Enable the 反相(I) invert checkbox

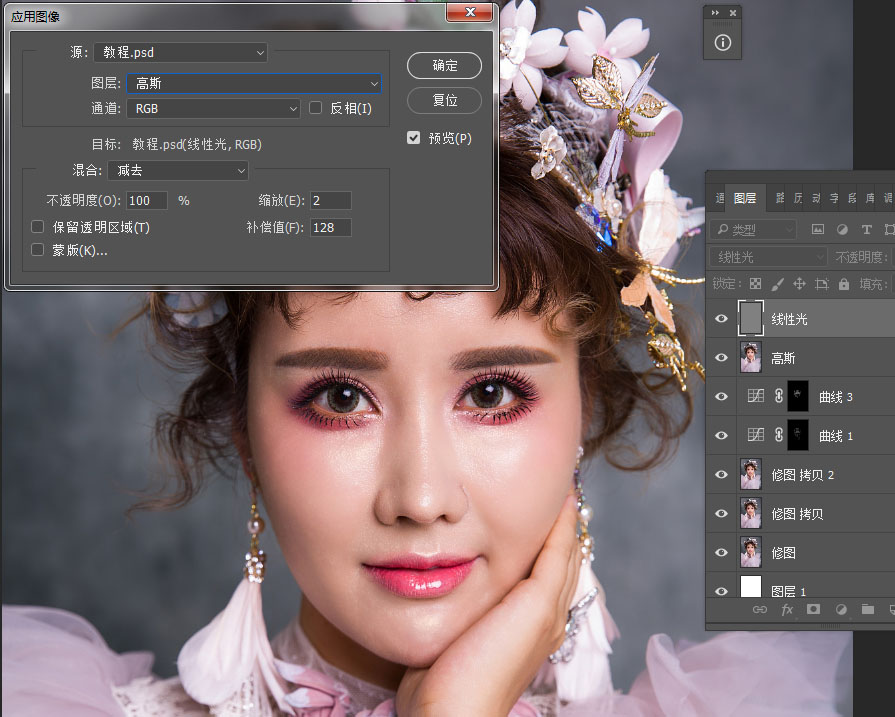tap(315, 108)
